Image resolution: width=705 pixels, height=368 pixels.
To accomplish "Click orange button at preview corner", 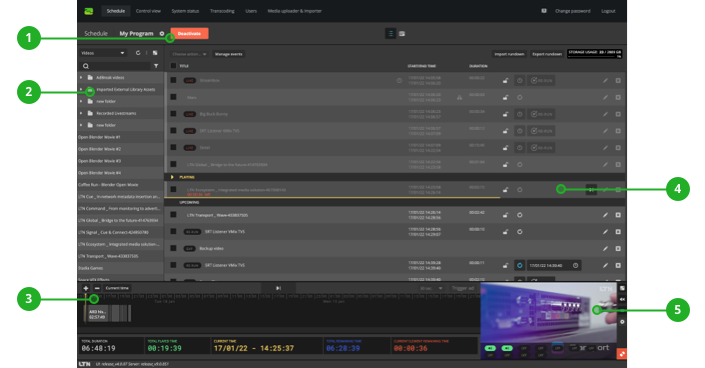I will click(622, 354).
